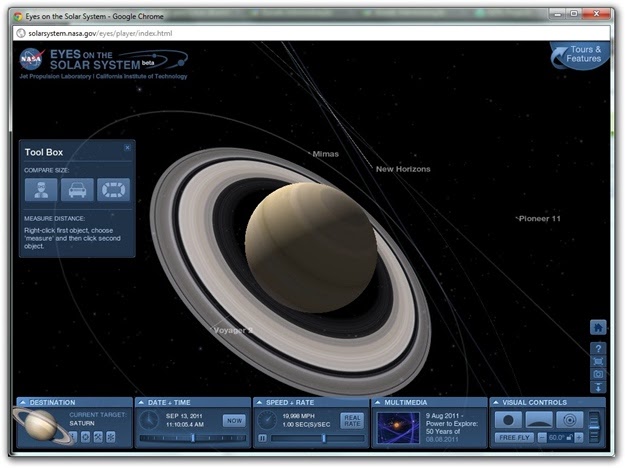
Task: Minimize the Chrome window
Action: pos(558,14)
